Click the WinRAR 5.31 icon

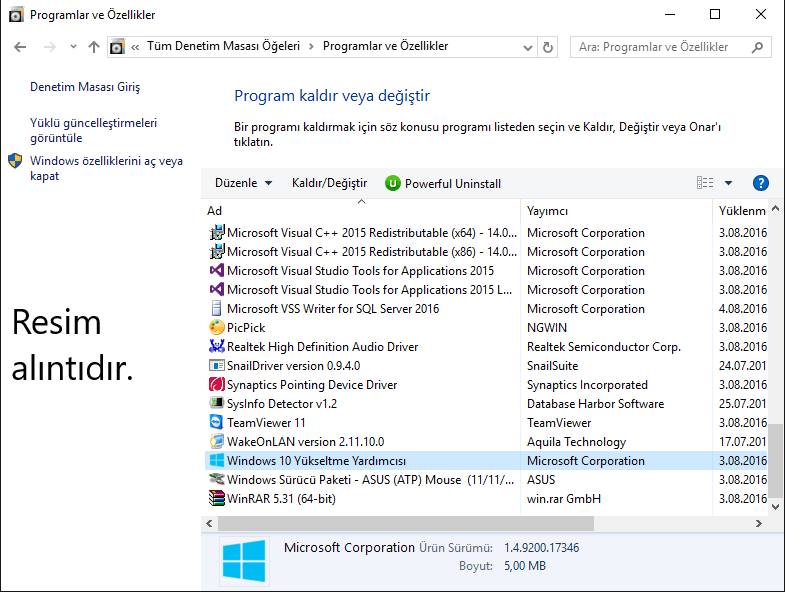coord(216,499)
